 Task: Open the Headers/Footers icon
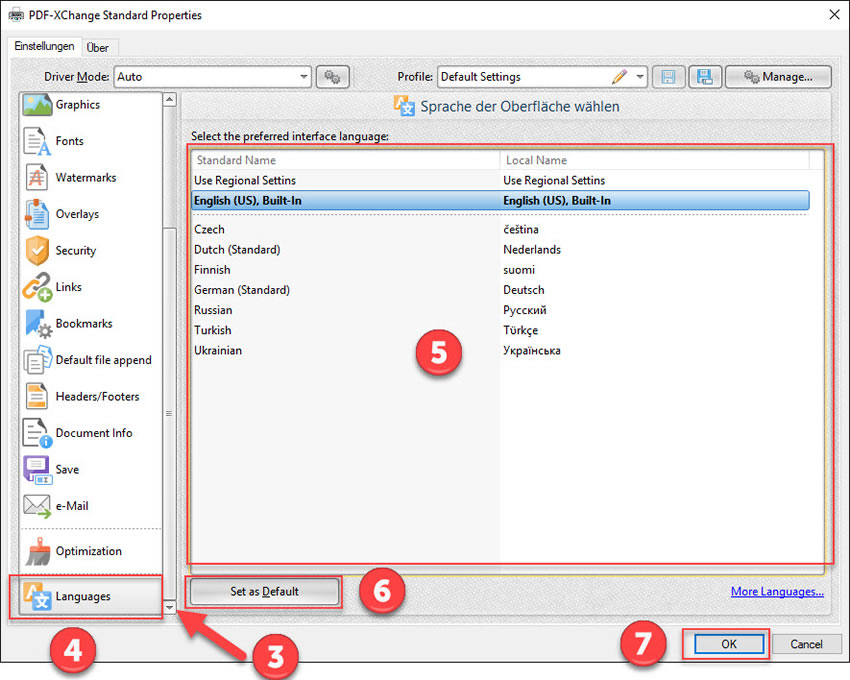coord(37,396)
